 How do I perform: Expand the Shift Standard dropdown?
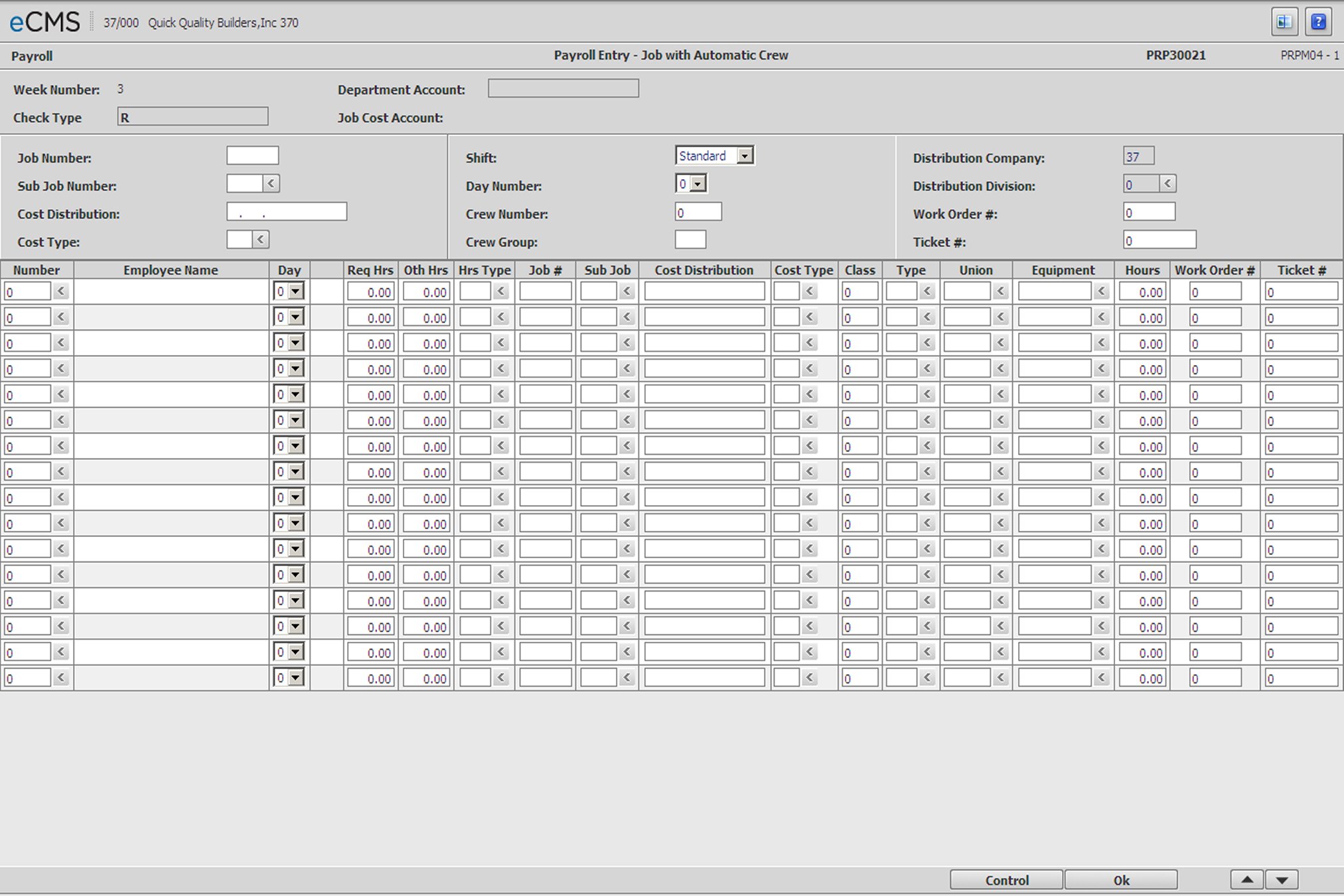click(745, 156)
